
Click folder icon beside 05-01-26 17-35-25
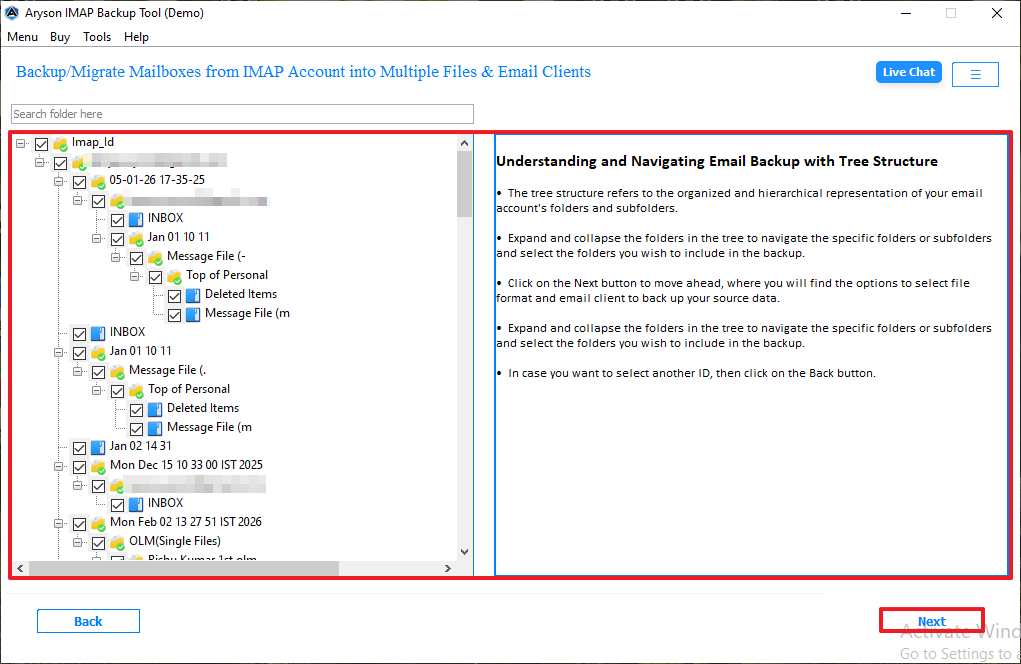[x=98, y=182]
